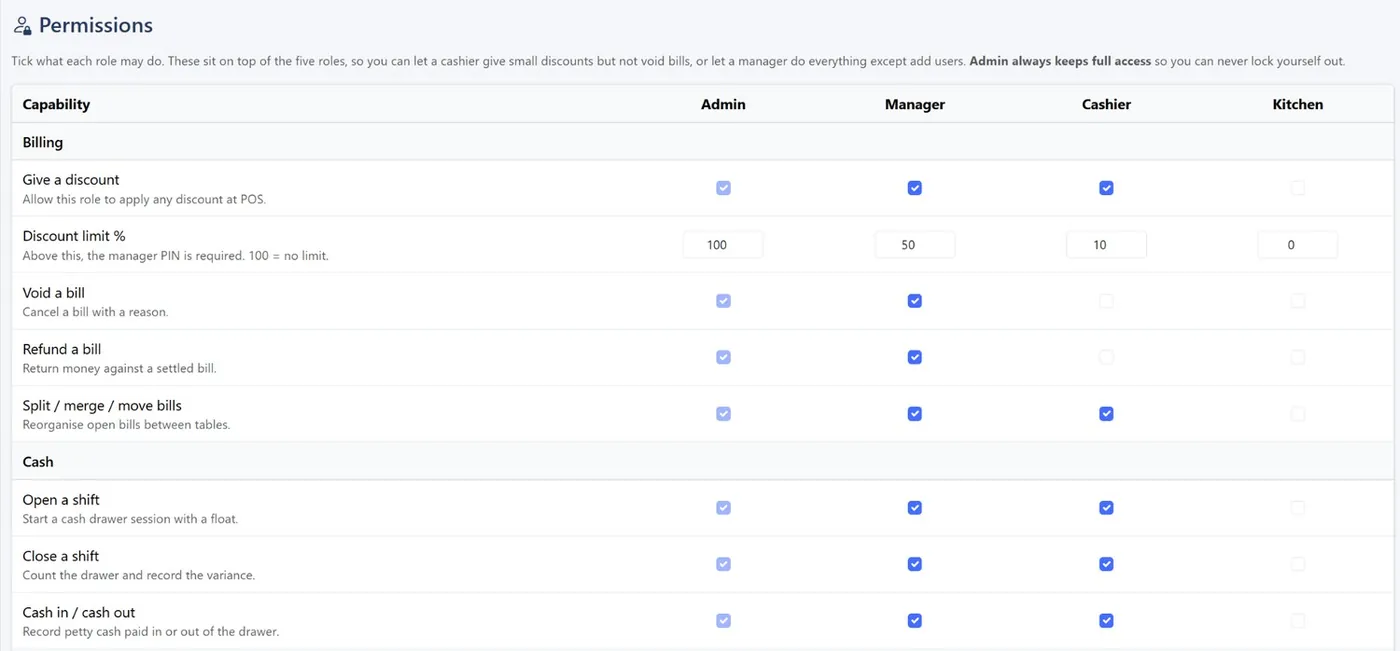Click the Cashier column header

1106,104
